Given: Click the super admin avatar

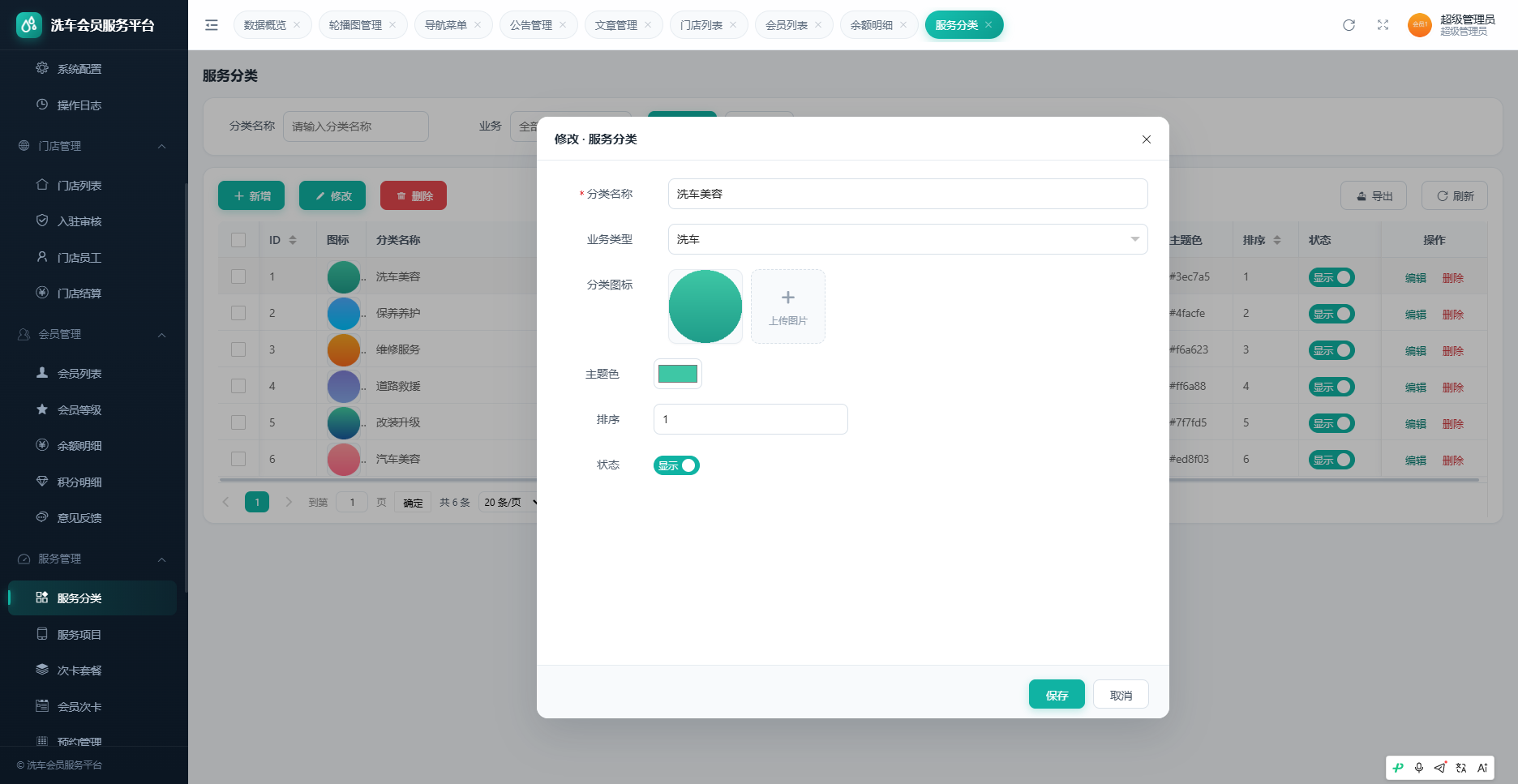Looking at the screenshot, I should click(x=1419, y=25).
